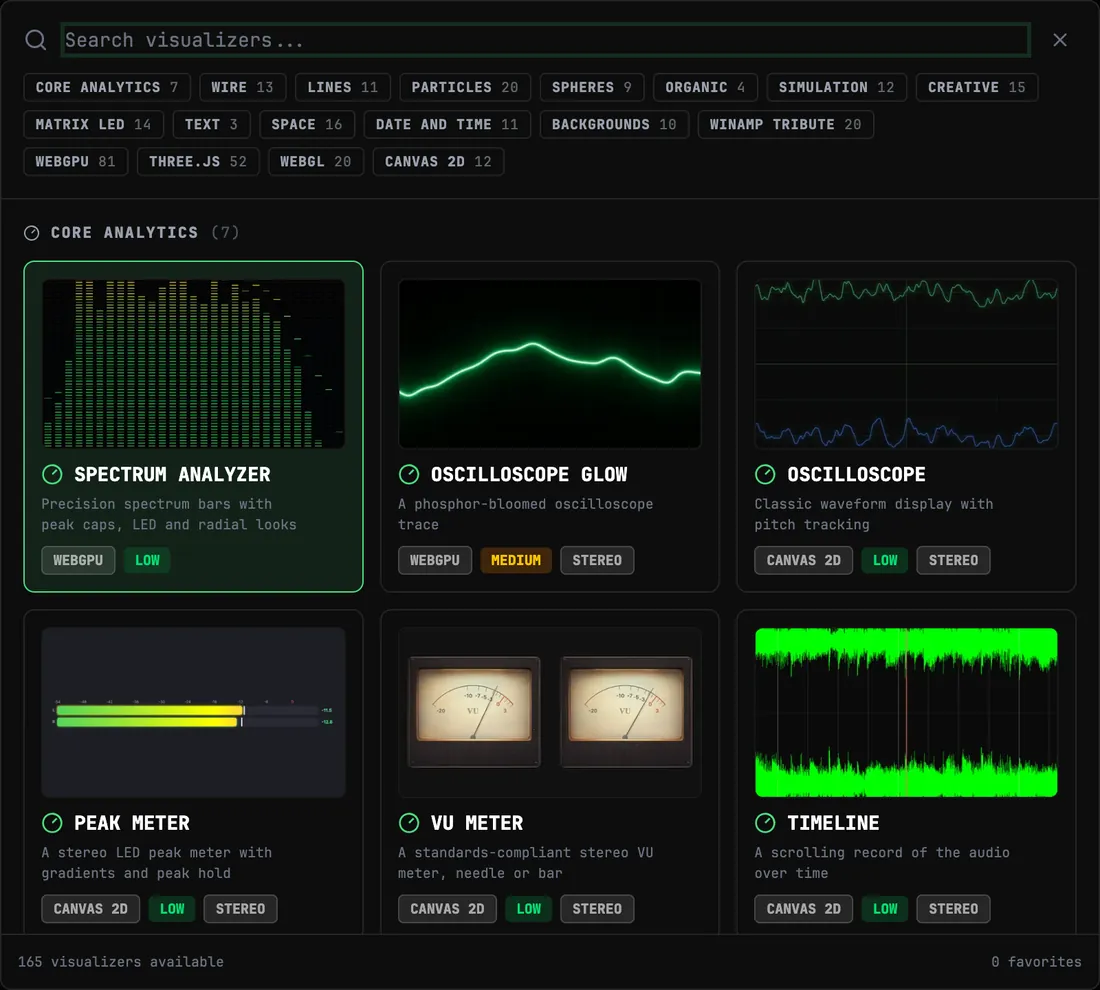Filter by Creative category chip

[977, 87]
